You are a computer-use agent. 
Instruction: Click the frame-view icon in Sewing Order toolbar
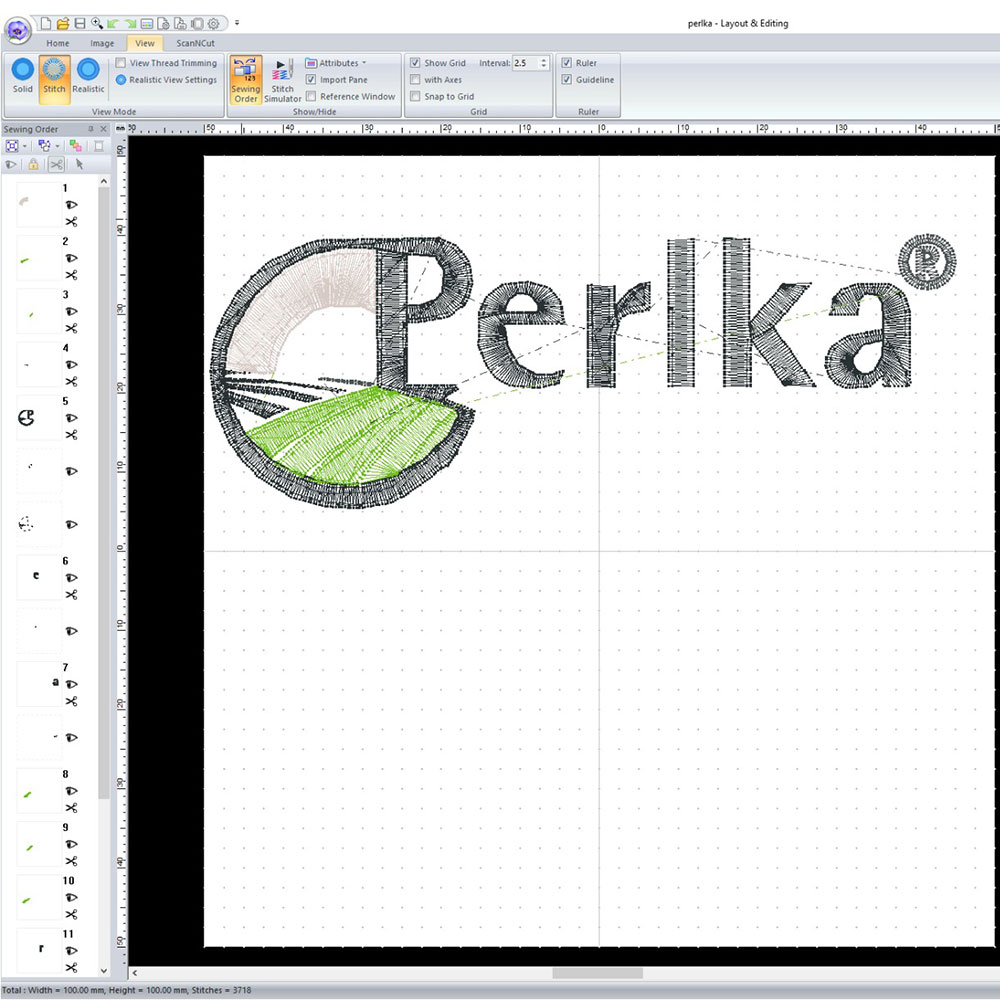coord(11,146)
